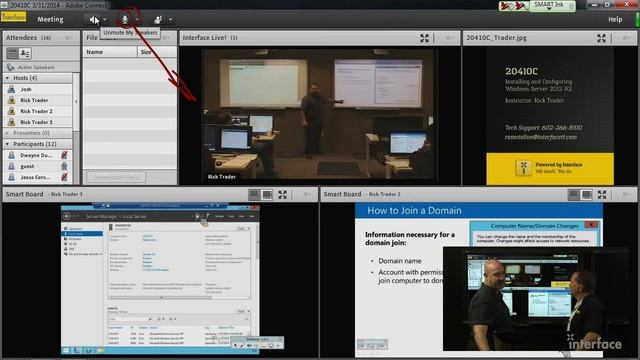This screenshot has height=360, width=640.
Task: Fit-width view for Rick Trader 2 board
Action: [x=573, y=195]
